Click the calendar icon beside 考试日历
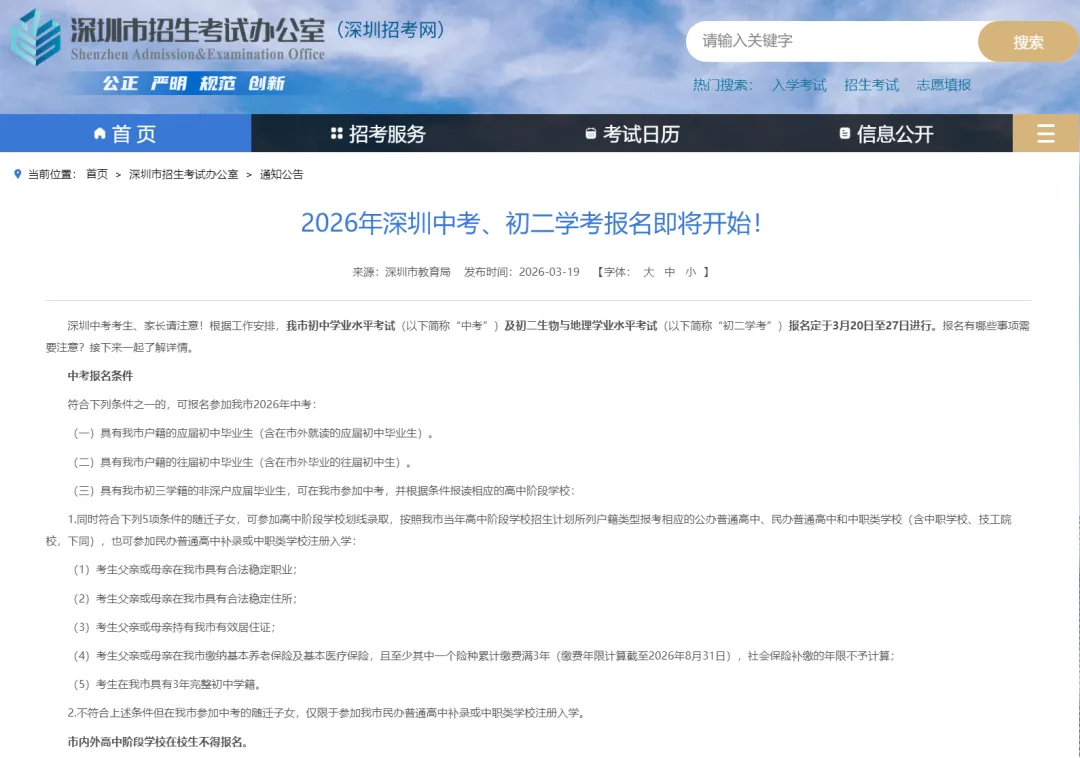 (x=589, y=132)
